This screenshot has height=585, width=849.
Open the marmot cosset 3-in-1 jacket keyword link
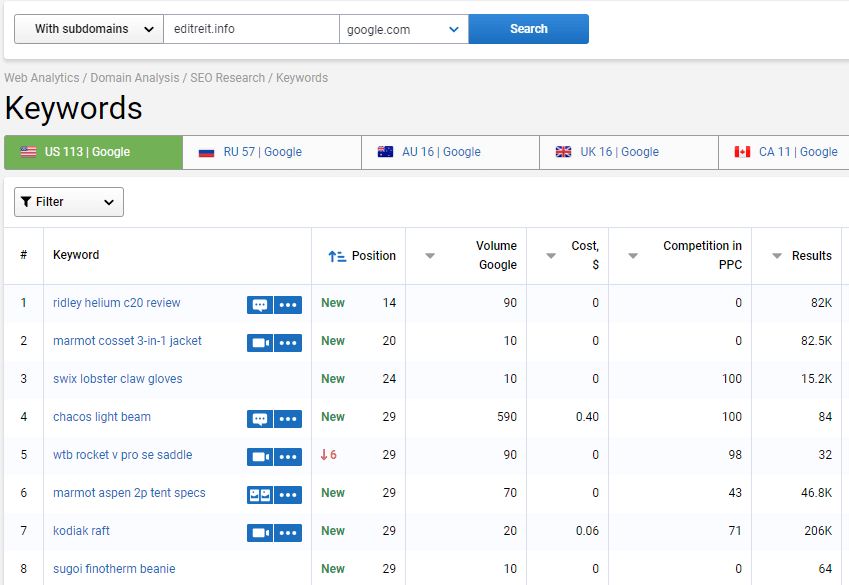click(127, 341)
